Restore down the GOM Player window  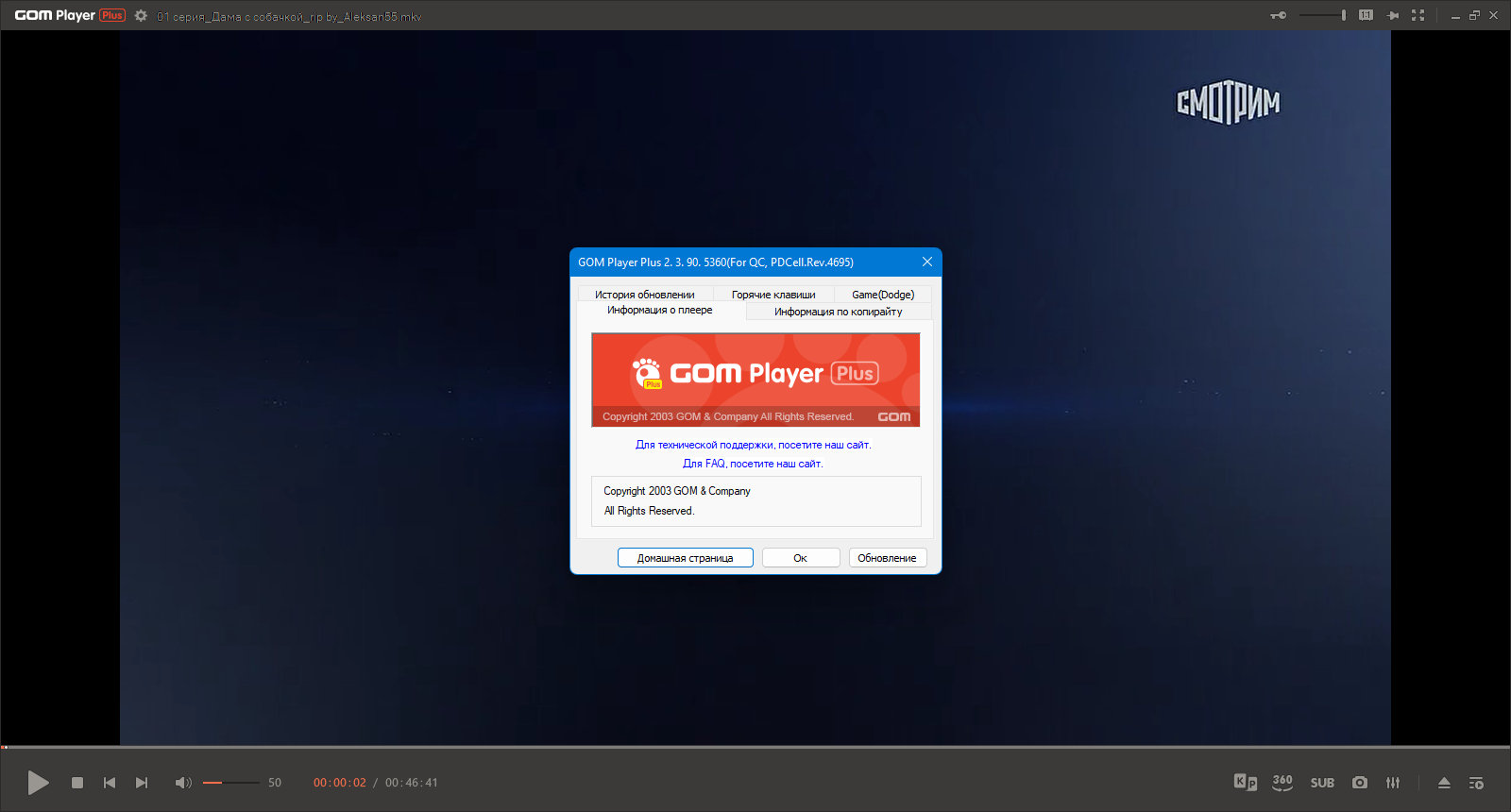click(1474, 16)
